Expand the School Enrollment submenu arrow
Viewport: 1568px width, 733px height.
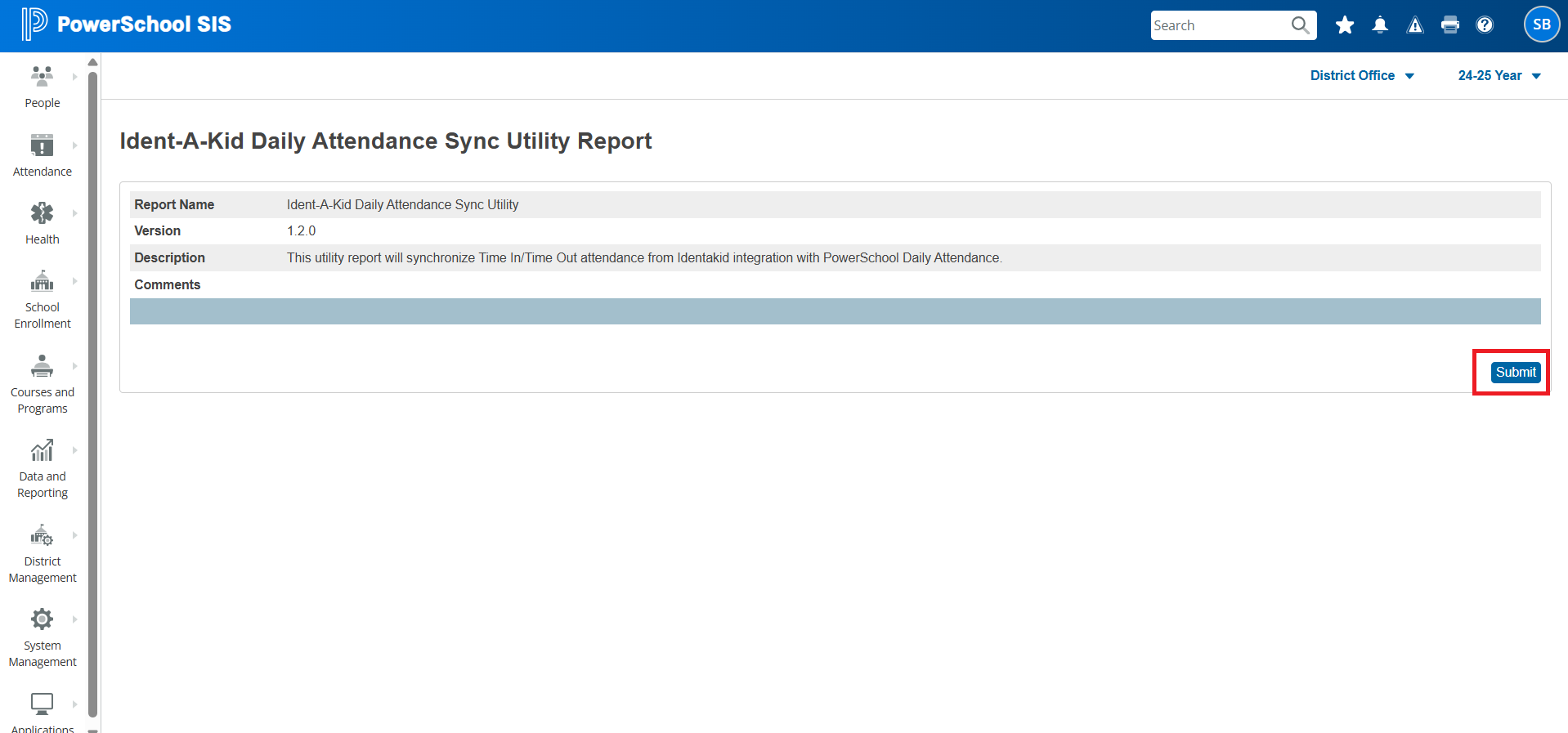point(74,281)
